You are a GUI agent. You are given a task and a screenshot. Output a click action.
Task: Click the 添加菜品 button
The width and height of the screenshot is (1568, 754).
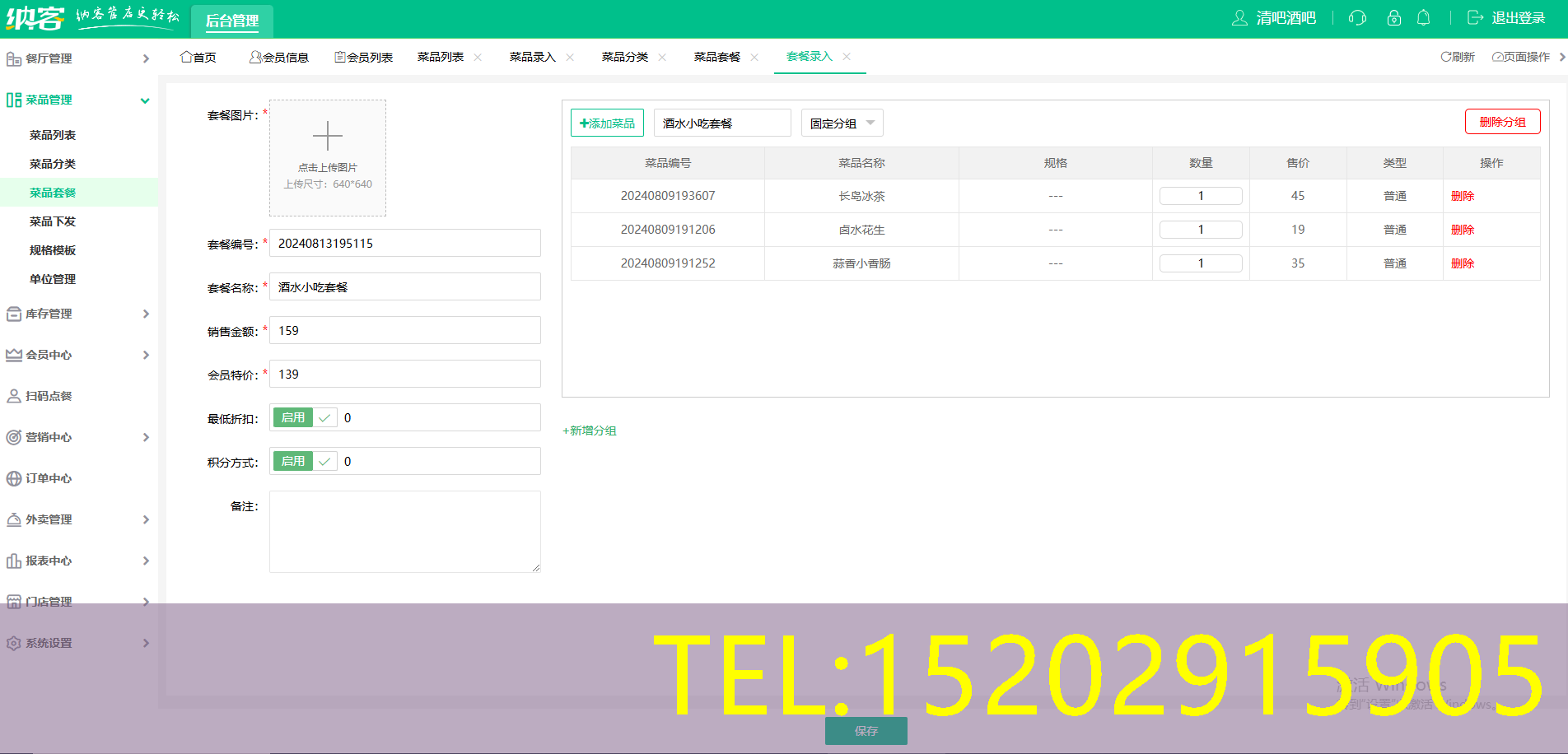coord(607,123)
